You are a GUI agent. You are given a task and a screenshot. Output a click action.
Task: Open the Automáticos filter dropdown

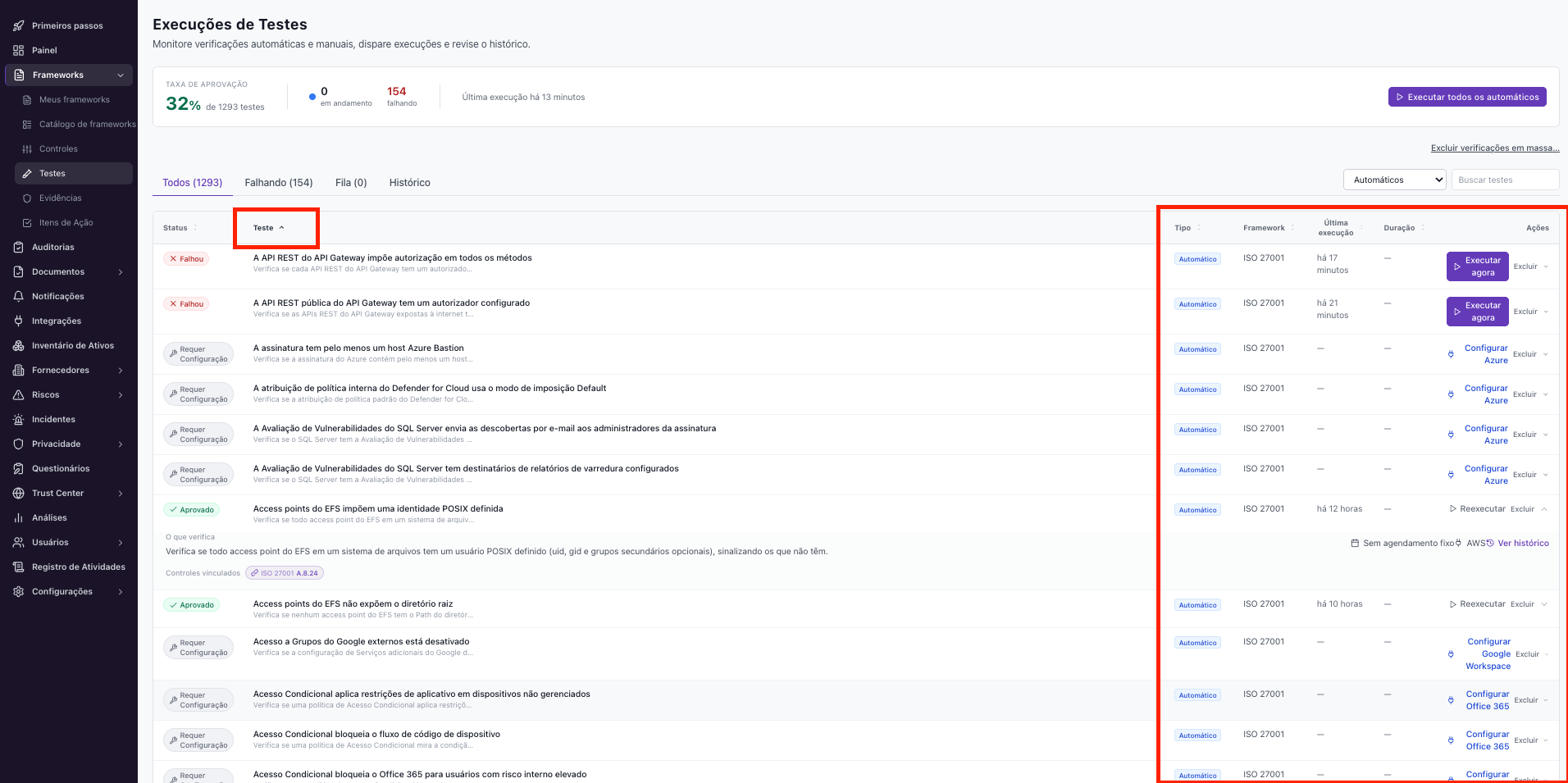(1394, 180)
